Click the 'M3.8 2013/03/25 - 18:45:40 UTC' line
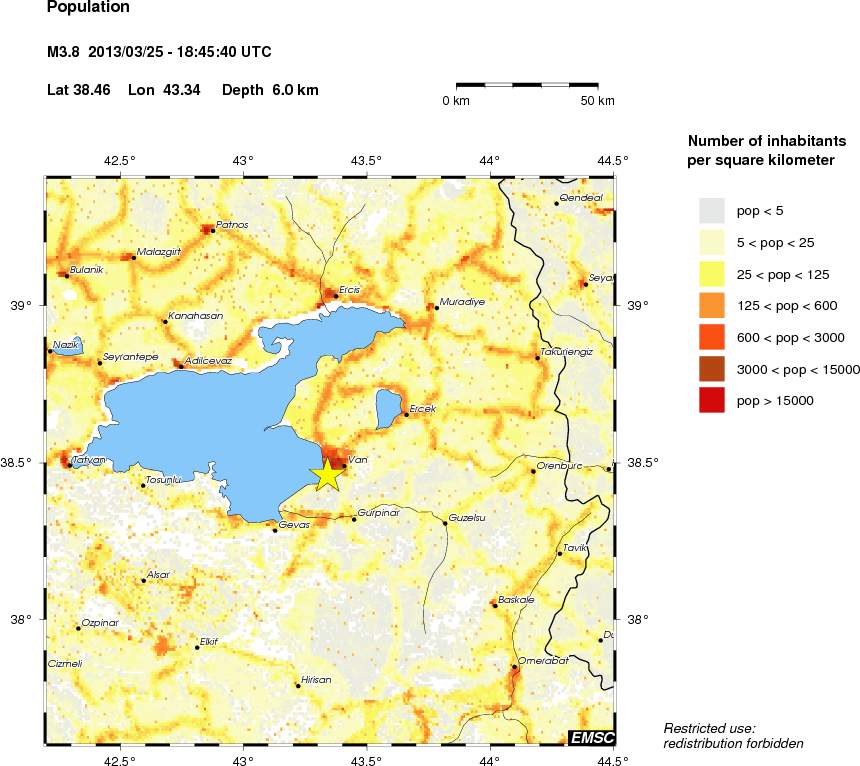The width and height of the screenshot is (860, 766). [x=159, y=52]
